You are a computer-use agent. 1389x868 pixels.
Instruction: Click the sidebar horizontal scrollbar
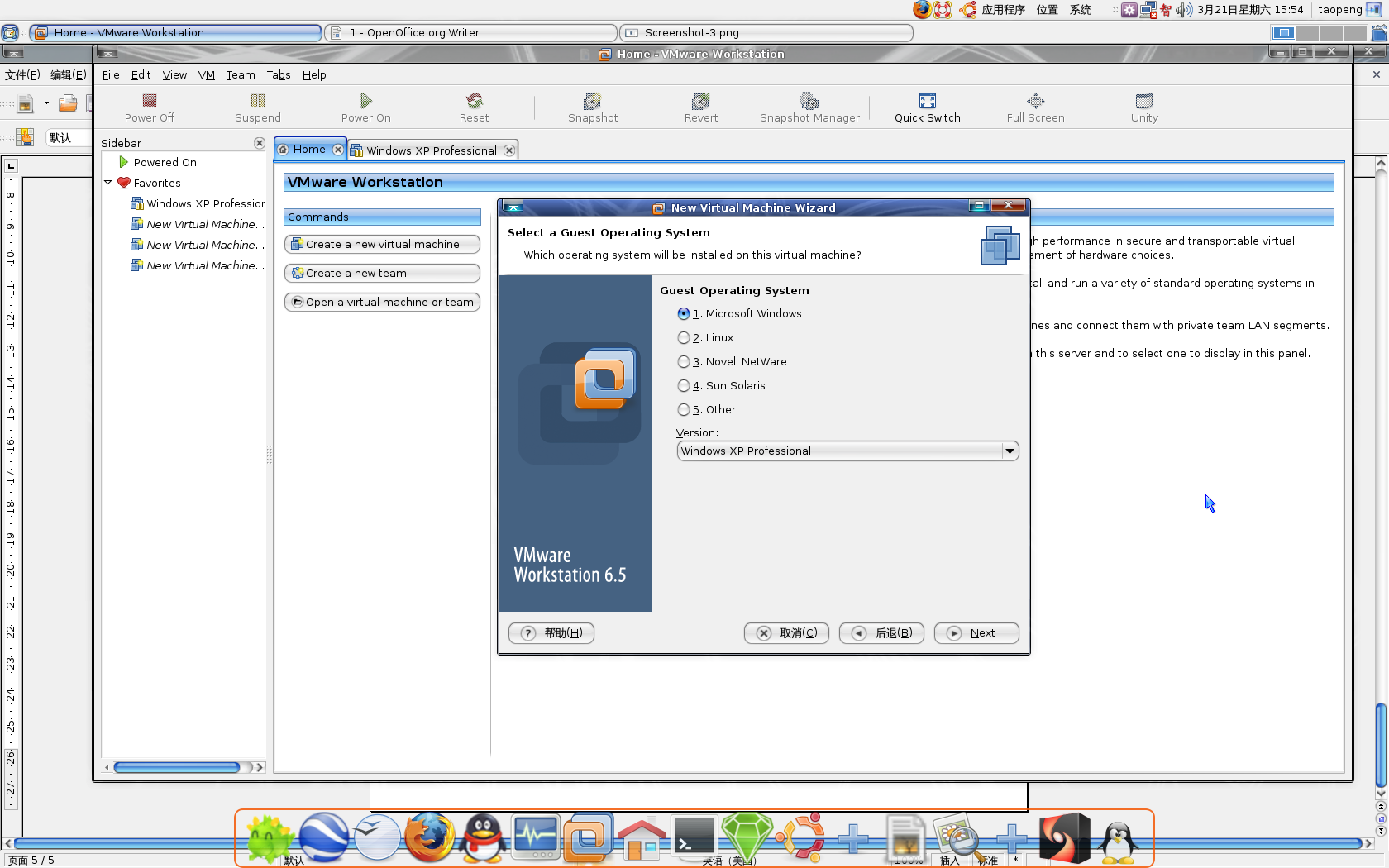177,768
